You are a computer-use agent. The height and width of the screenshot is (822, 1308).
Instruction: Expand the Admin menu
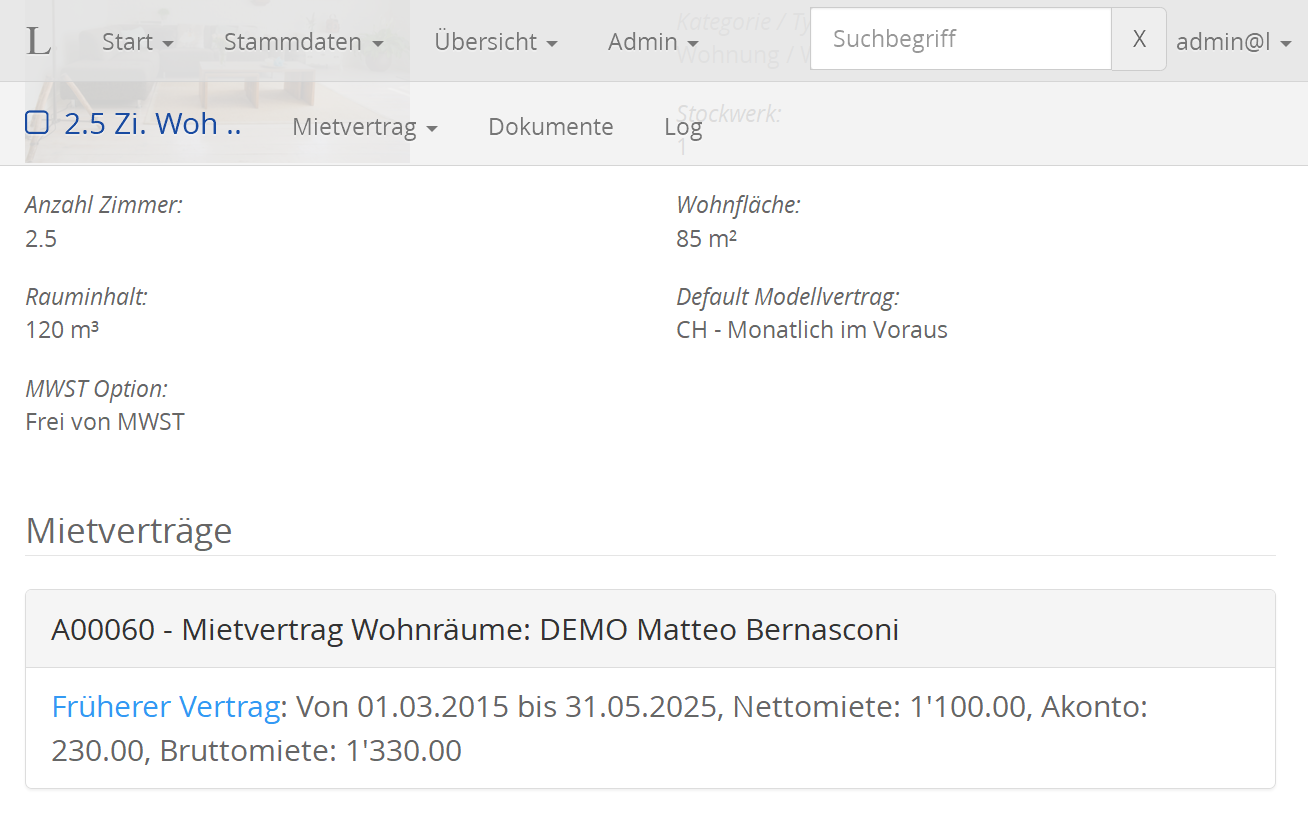pyautogui.click(x=653, y=41)
